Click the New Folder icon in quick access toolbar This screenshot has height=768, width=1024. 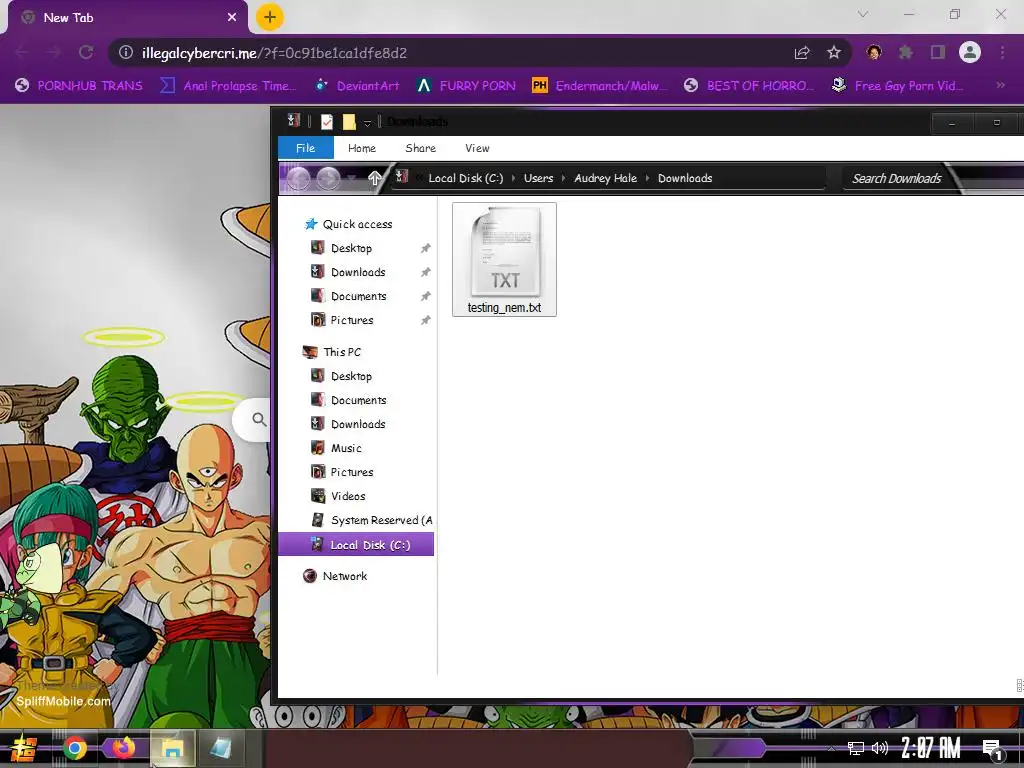349,121
